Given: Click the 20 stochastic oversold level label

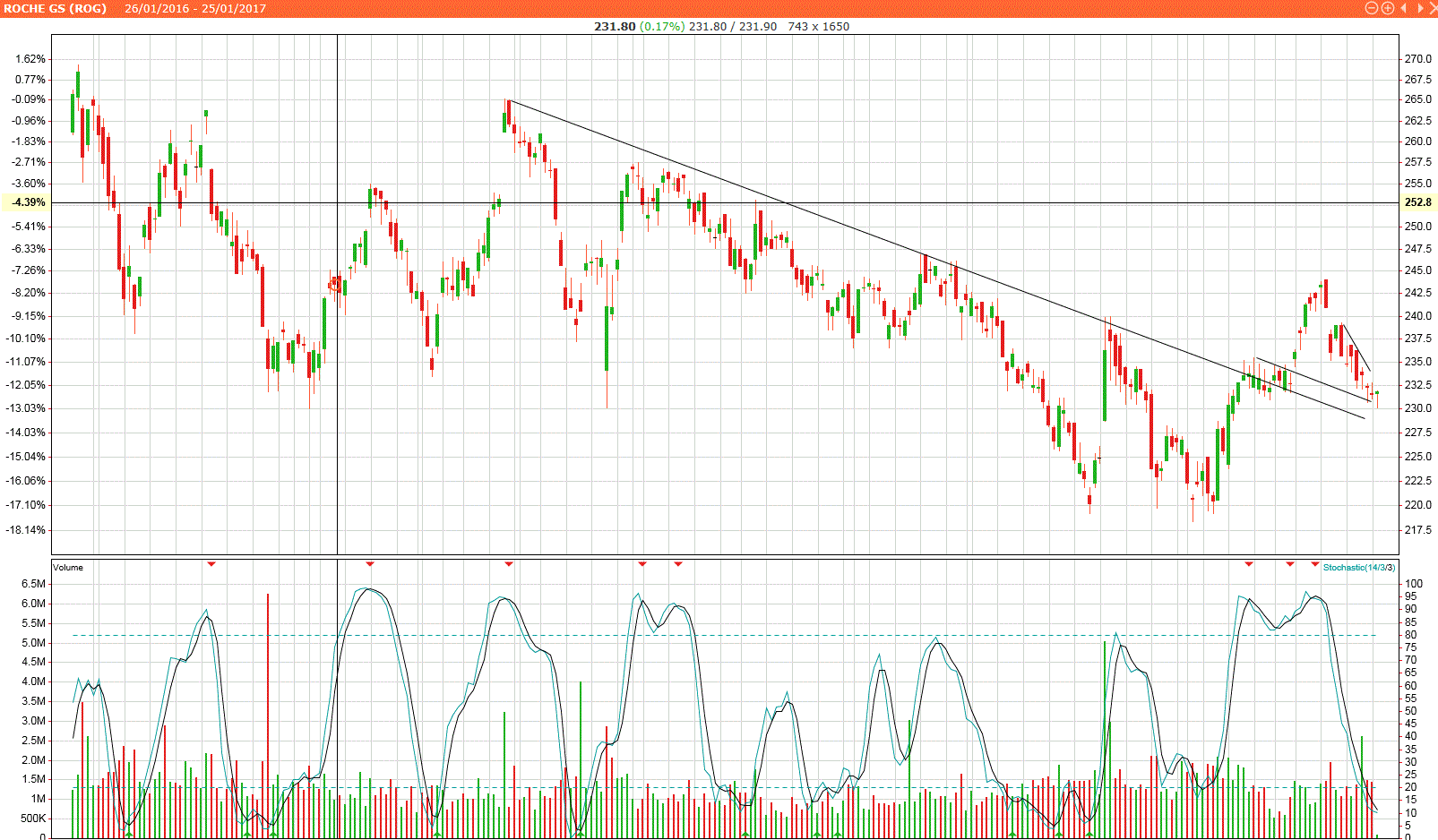Looking at the screenshot, I should pyautogui.click(x=1410, y=787).
